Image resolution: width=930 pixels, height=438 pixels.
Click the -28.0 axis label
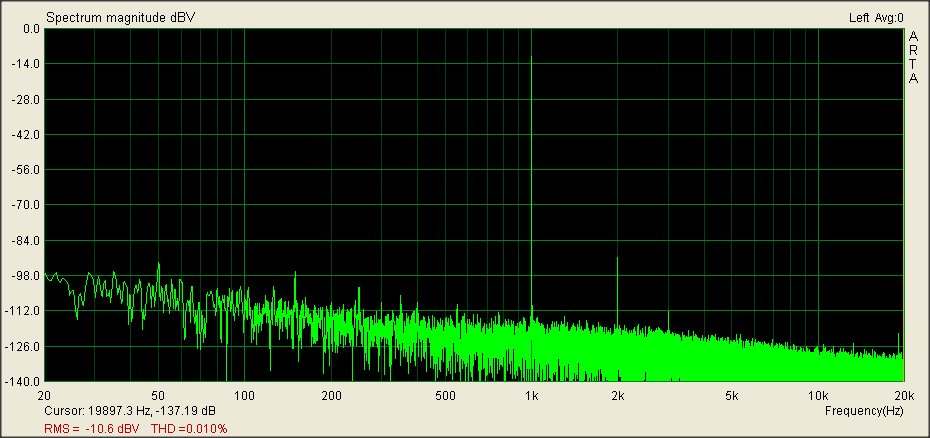pyautogui.click(x=26, y=99)
